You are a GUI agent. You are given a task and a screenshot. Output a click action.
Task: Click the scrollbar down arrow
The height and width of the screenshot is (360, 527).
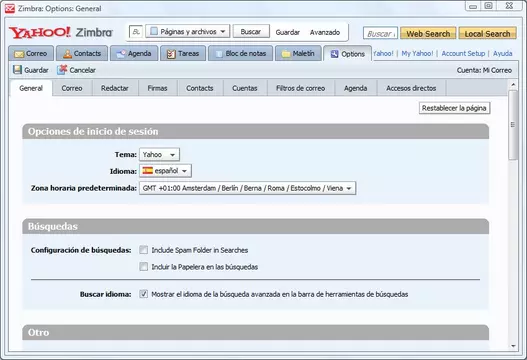tap(513, 346)
